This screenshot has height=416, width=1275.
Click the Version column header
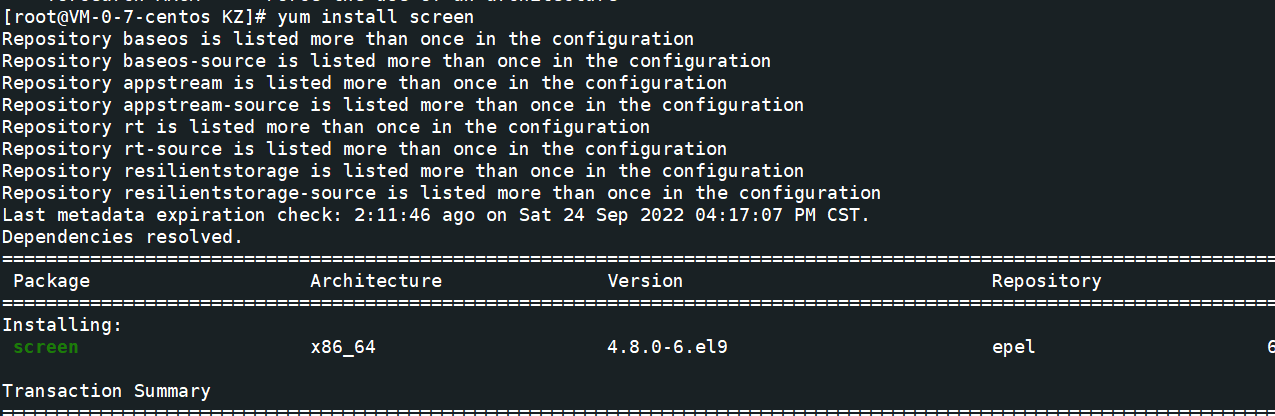click(x=645, y=281)
